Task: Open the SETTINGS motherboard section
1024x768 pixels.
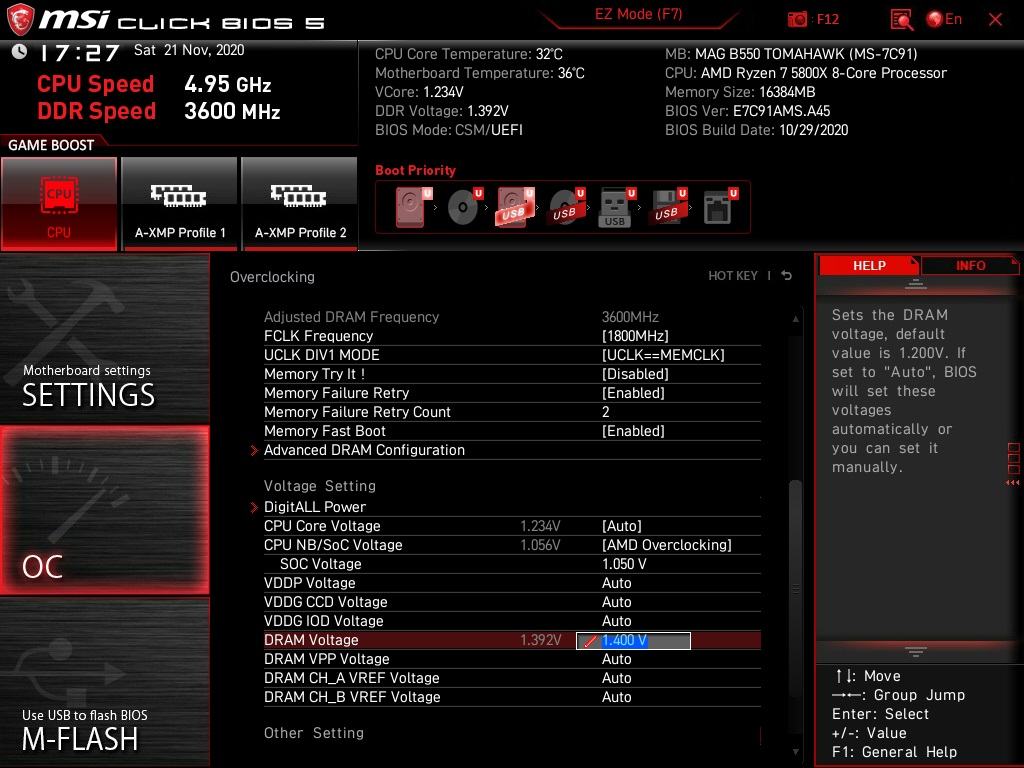Action: click(x=104, y=339)
